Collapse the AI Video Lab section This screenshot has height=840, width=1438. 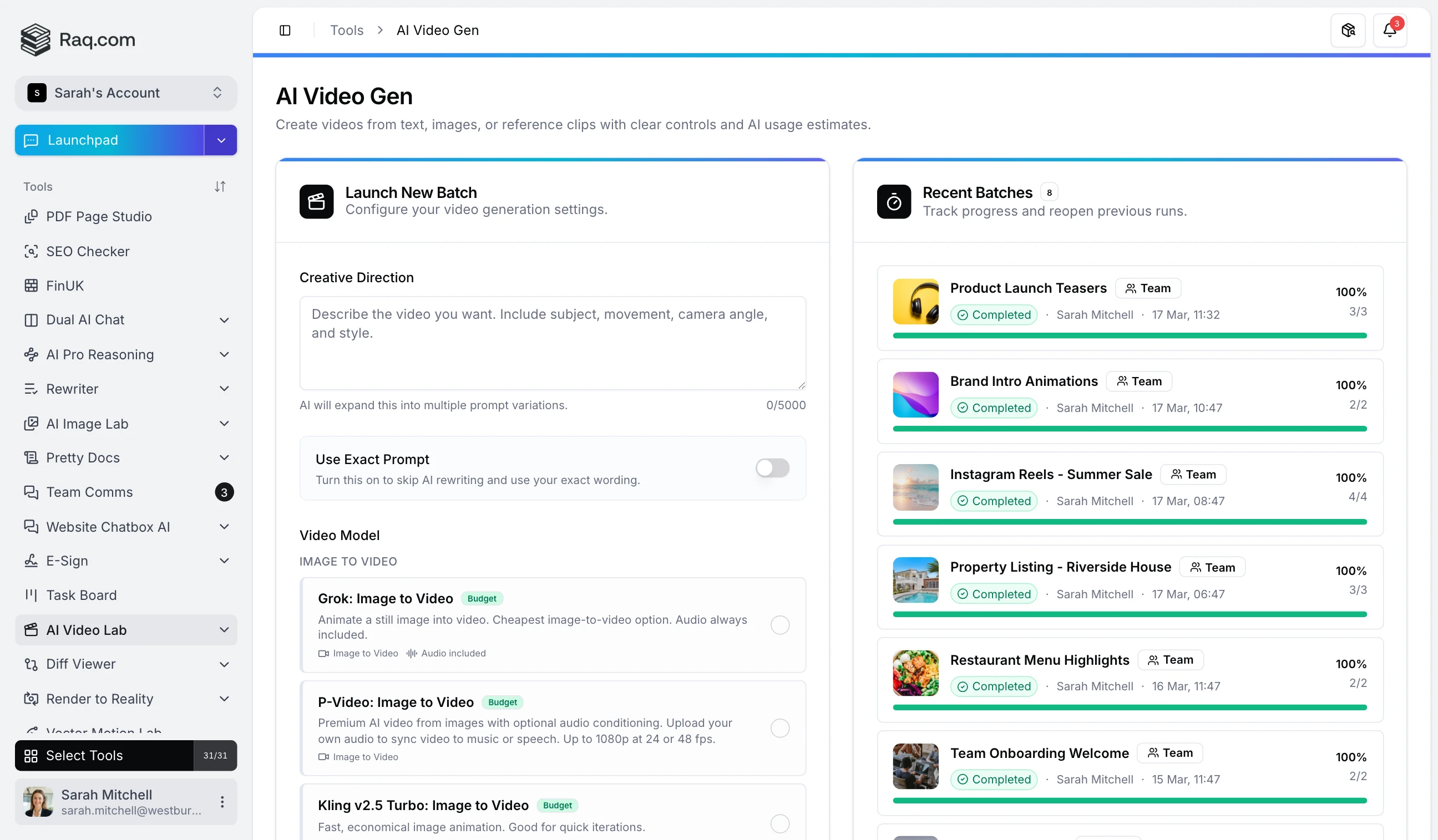pos(224,630)
